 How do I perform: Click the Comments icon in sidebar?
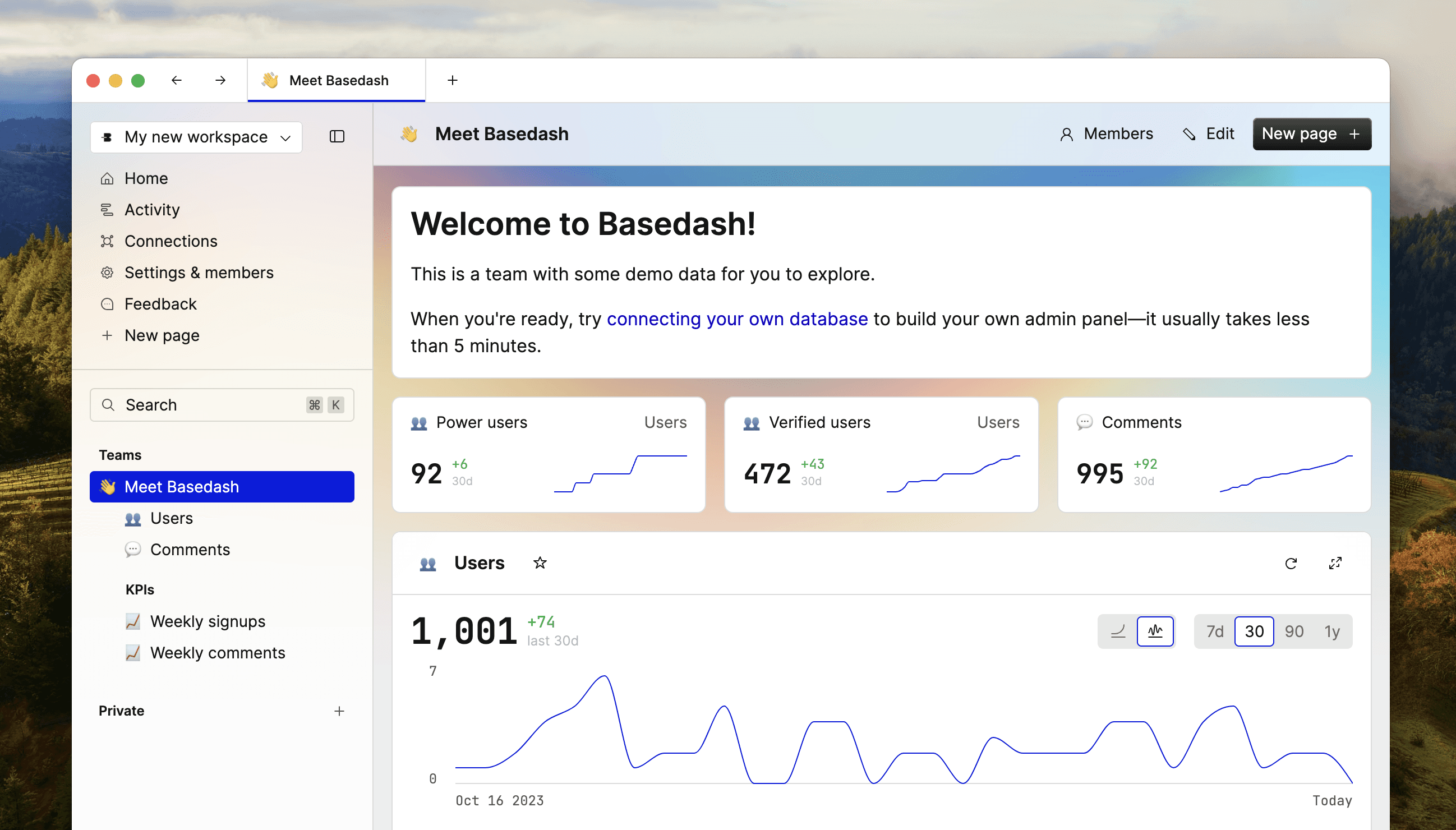pyautogui.click(x=133, y=549)
